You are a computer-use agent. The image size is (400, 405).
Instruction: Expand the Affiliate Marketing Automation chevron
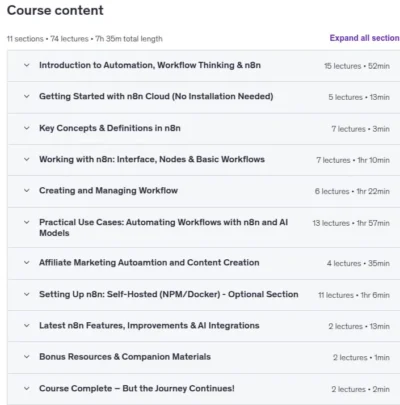coord(27,263)
